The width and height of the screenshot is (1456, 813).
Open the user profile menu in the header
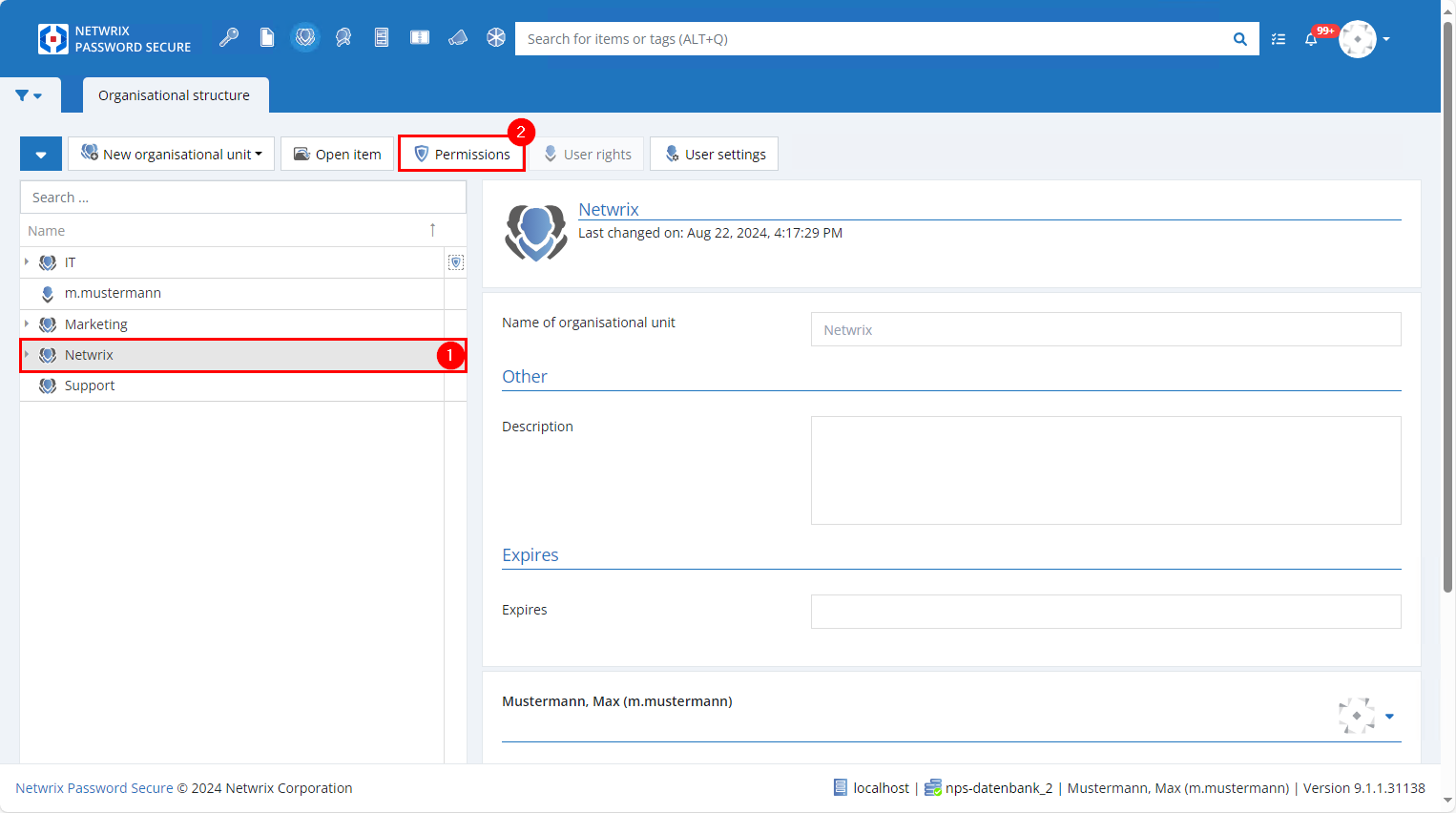coord(1364,39)
